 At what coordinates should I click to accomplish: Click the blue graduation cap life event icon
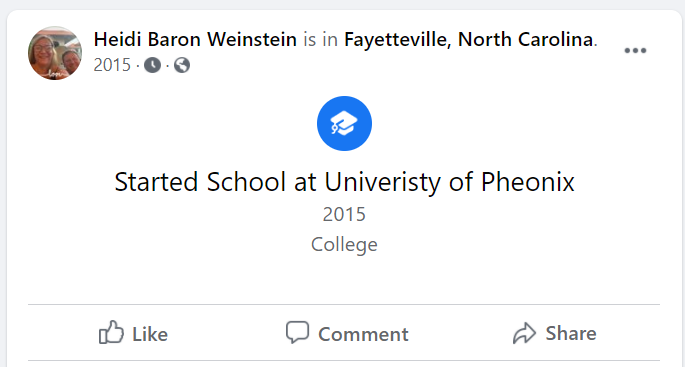click(x=344, y=124)
